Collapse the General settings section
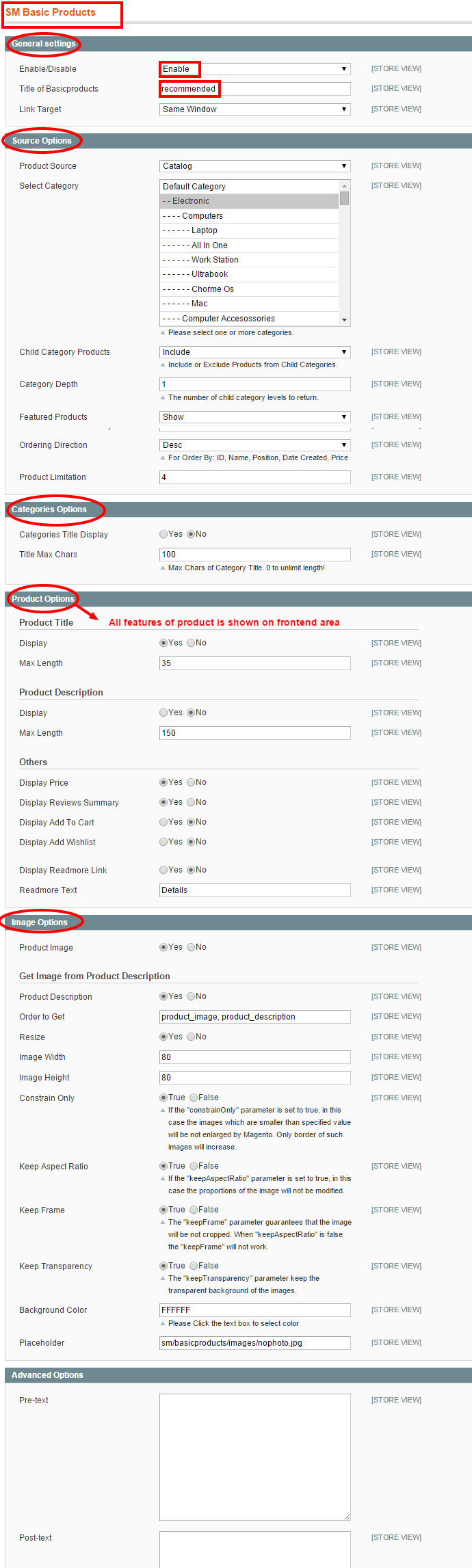 tap(238, 44)
